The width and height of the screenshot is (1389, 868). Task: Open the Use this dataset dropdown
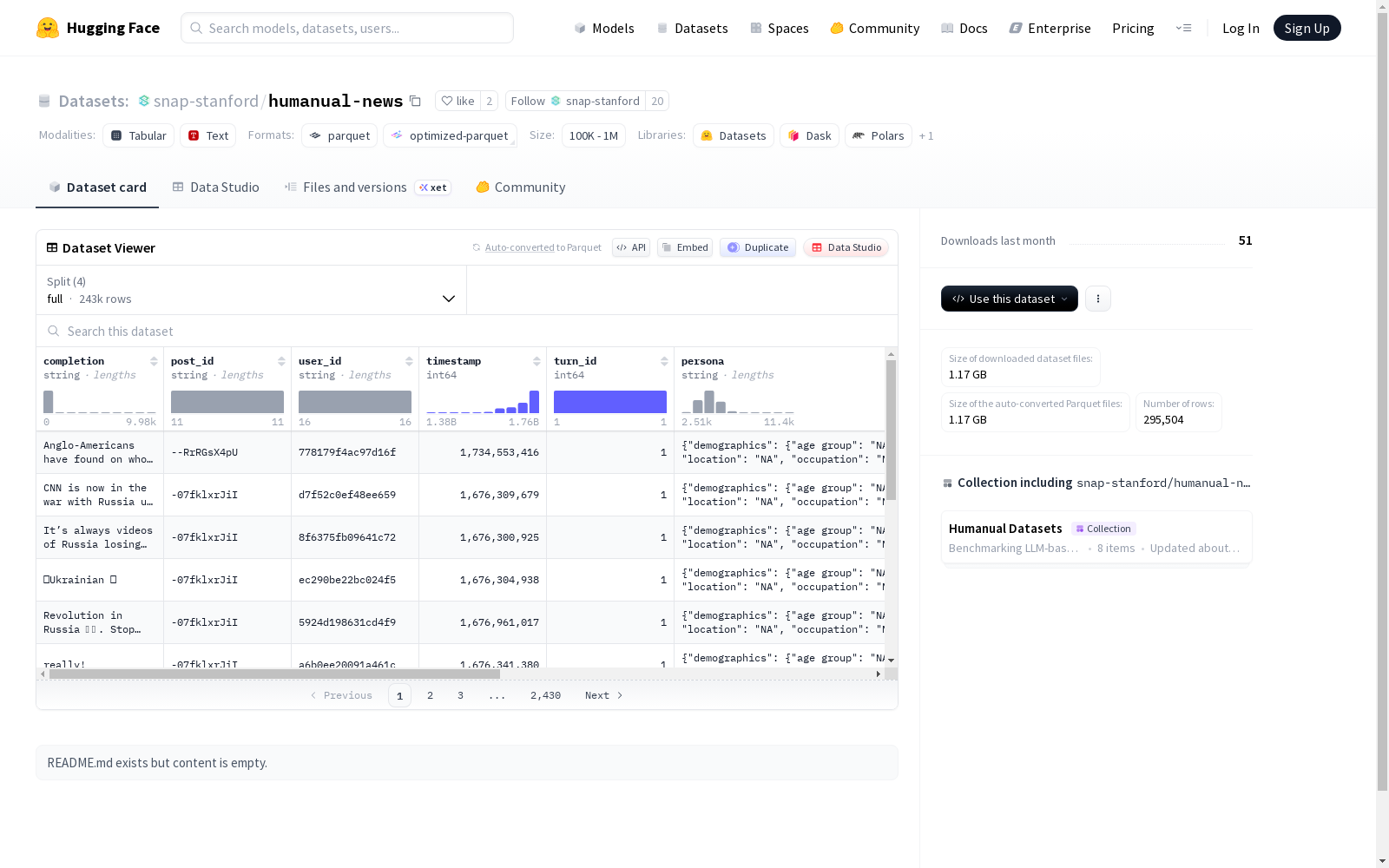[1010, 299]
